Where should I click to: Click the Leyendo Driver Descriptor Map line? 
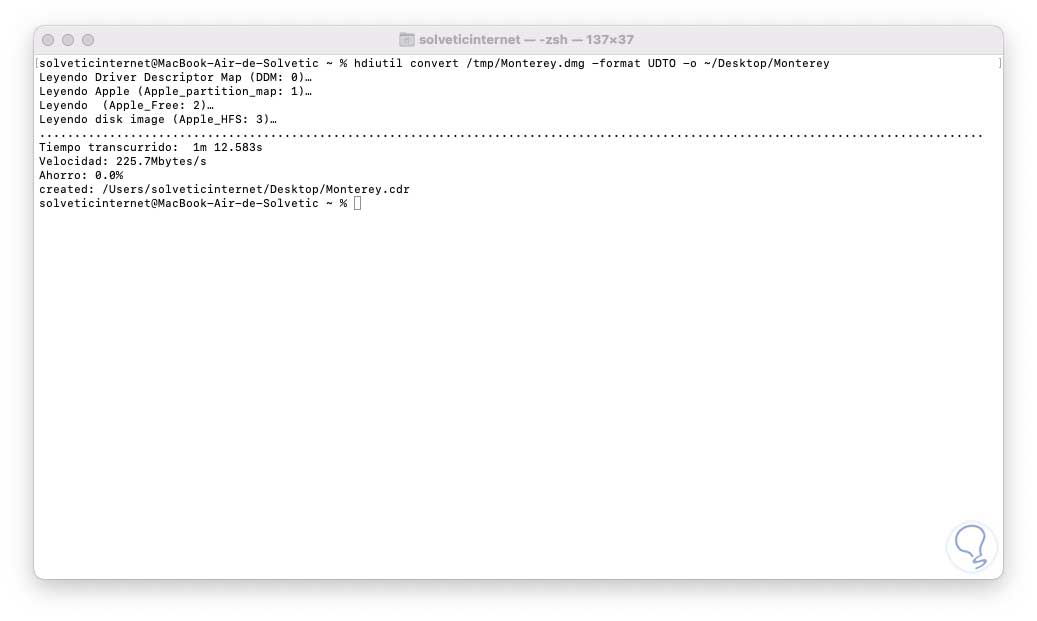(175, 77)
